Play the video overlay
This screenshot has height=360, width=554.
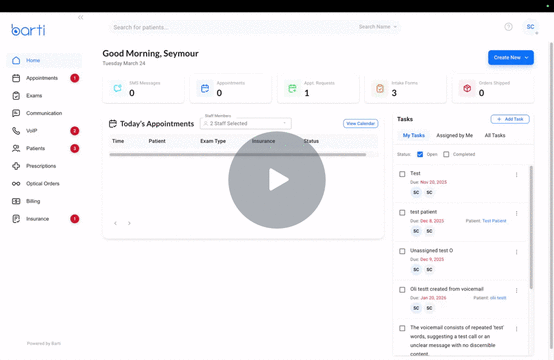277,180
